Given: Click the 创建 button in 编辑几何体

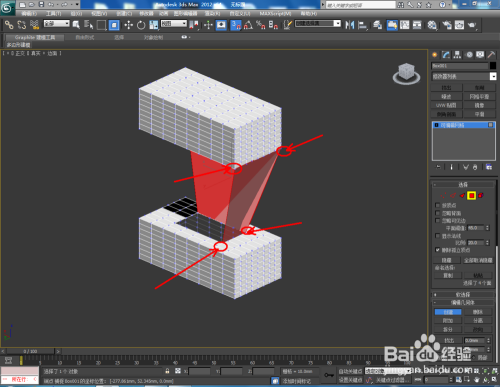Looking at the screenshot, I should pyautogui.click(x=448, y=312).
